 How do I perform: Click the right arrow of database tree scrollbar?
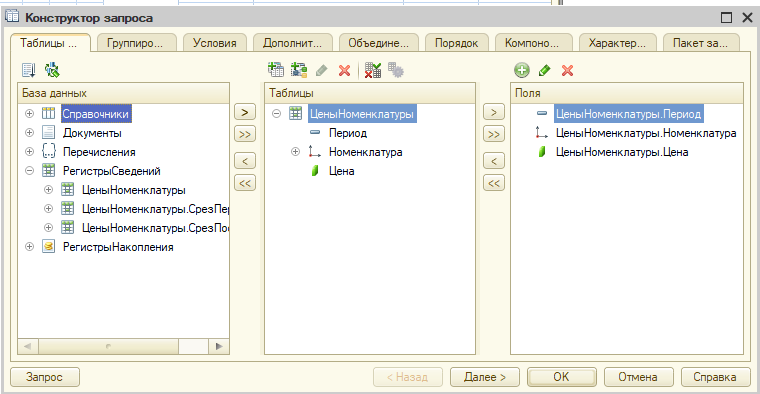click(x=219, y=346)
